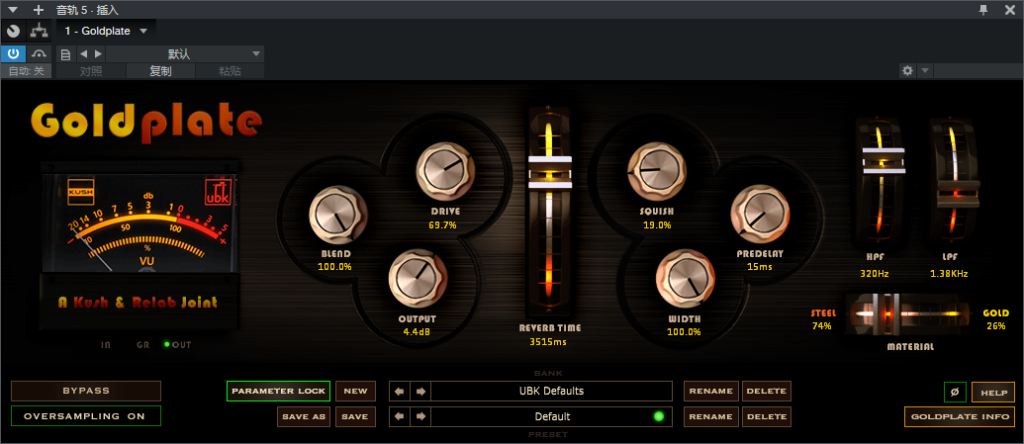
Task: Click the 19.0% squish value
Action: click(657, 225)
